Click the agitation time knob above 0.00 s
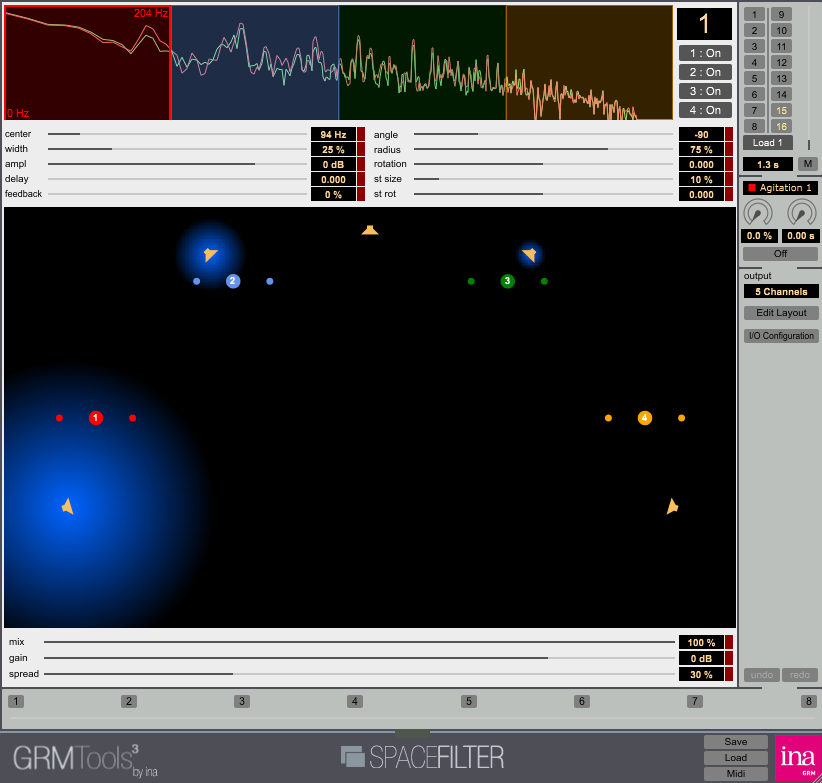The image size is (822, 783). tap(802, 213)
